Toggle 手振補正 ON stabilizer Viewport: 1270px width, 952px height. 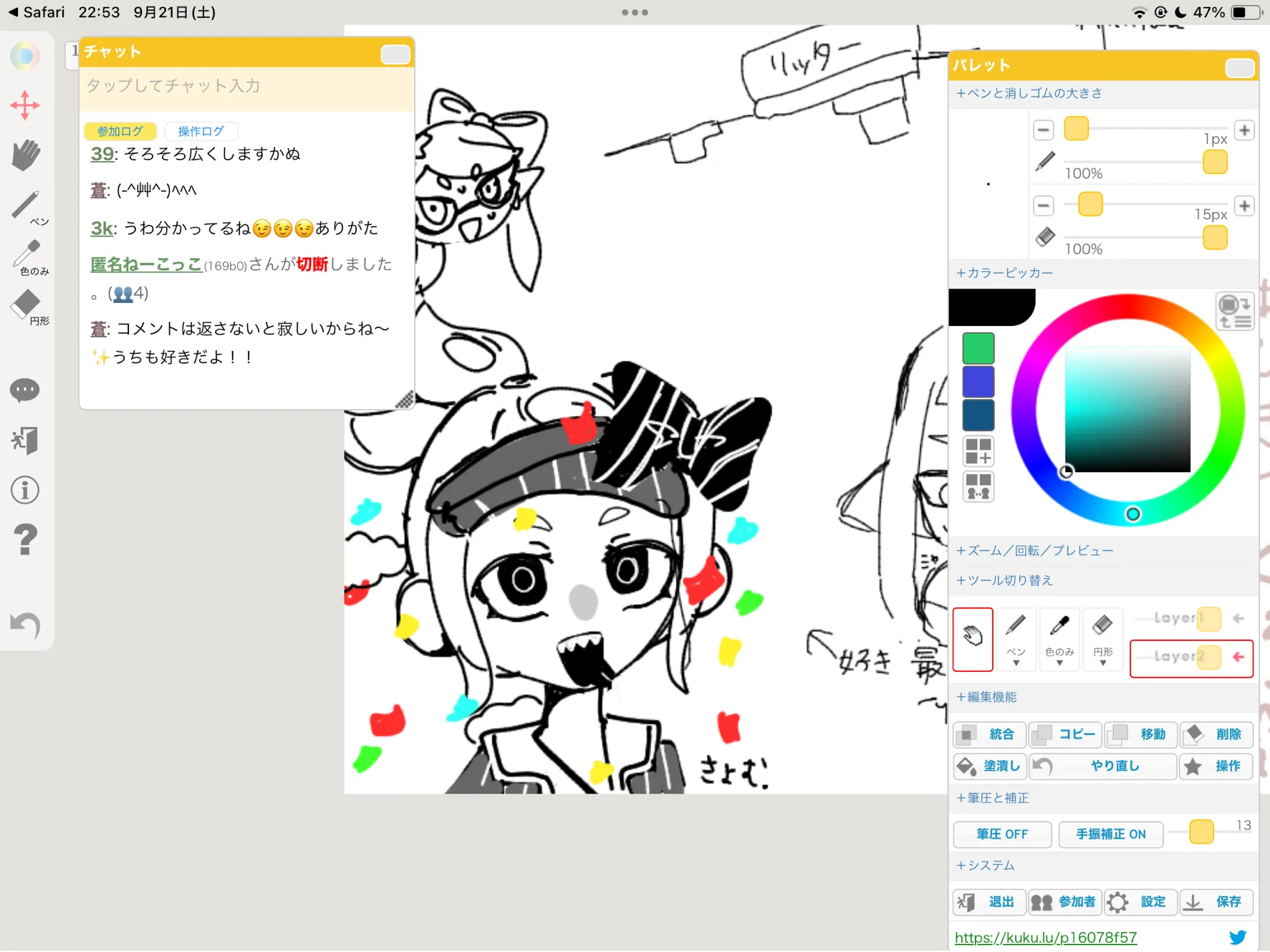(1110, 834)
